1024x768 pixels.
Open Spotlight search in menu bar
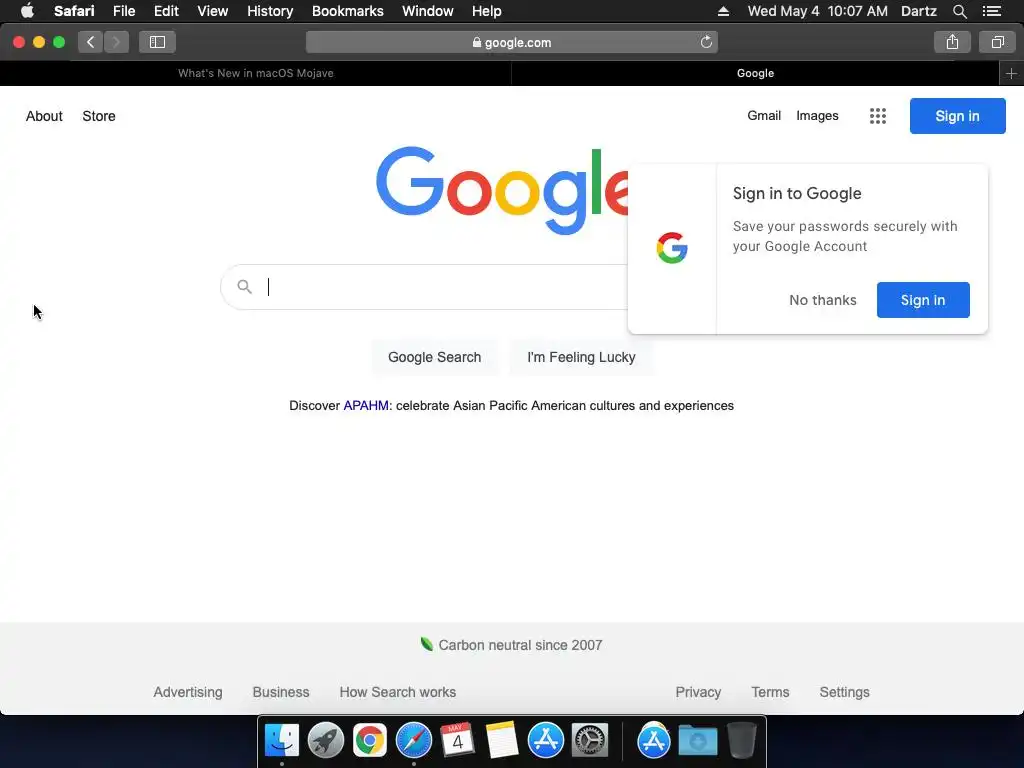(x=959, y=11)
